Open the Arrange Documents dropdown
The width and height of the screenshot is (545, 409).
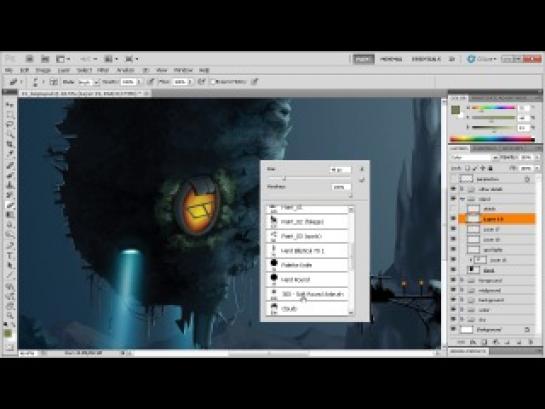(x=112, y=59)
